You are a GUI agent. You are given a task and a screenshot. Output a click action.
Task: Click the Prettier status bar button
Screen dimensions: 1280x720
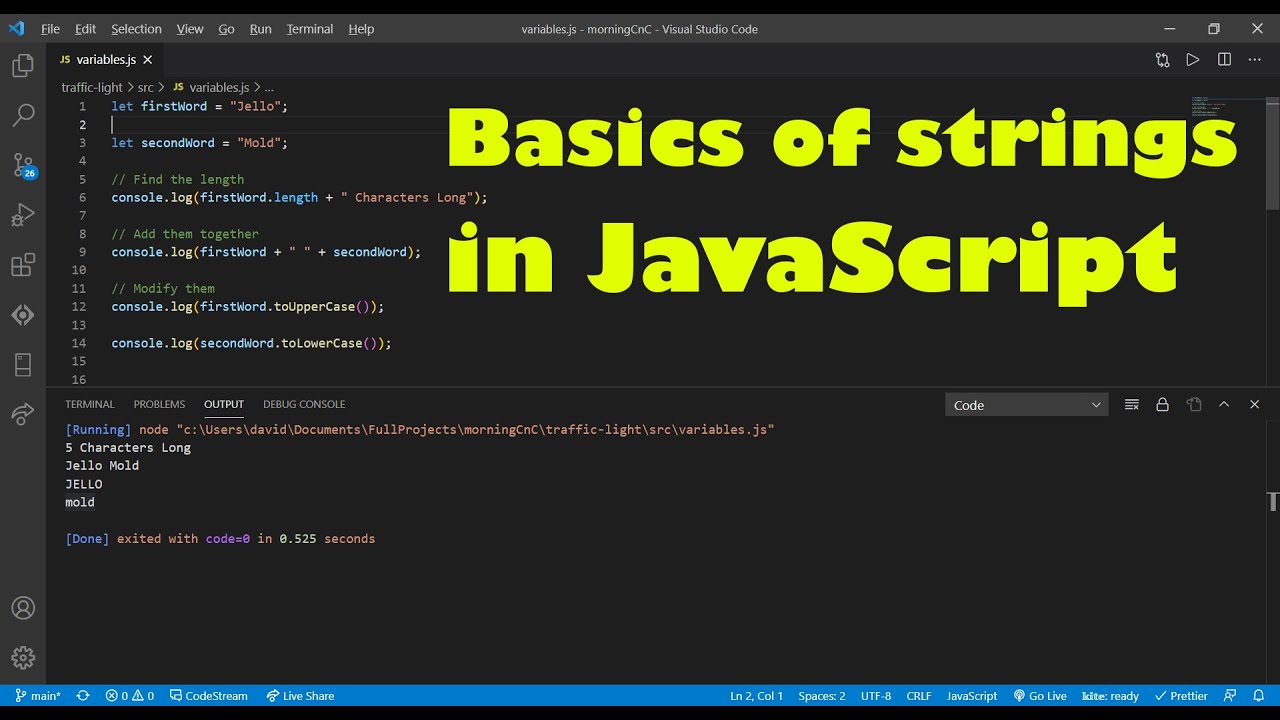[x=1181, y=696]
